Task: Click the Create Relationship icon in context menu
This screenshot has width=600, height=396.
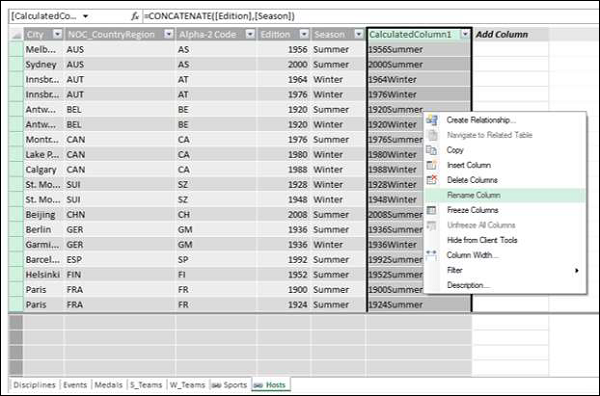Action: [x=432, y=120]
